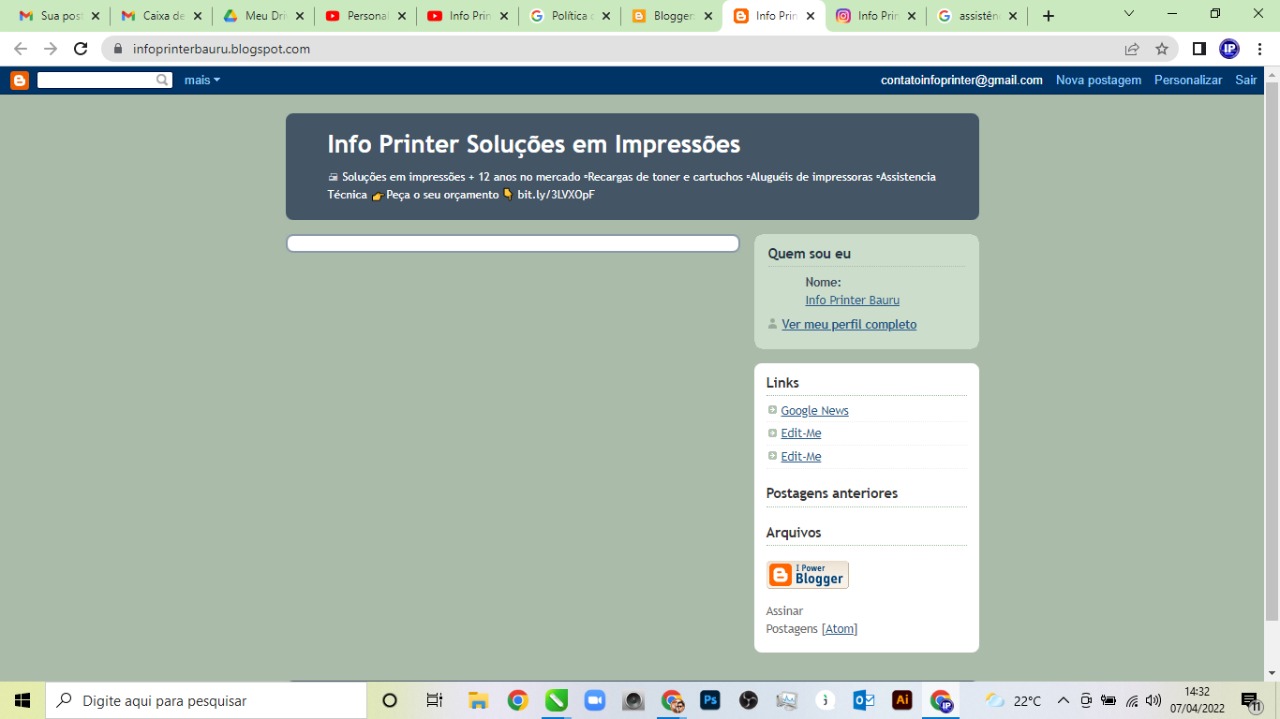Click the Blogger logo in the navbar
The height and width of the screenshot is (719, 1280).
point(20,80)
